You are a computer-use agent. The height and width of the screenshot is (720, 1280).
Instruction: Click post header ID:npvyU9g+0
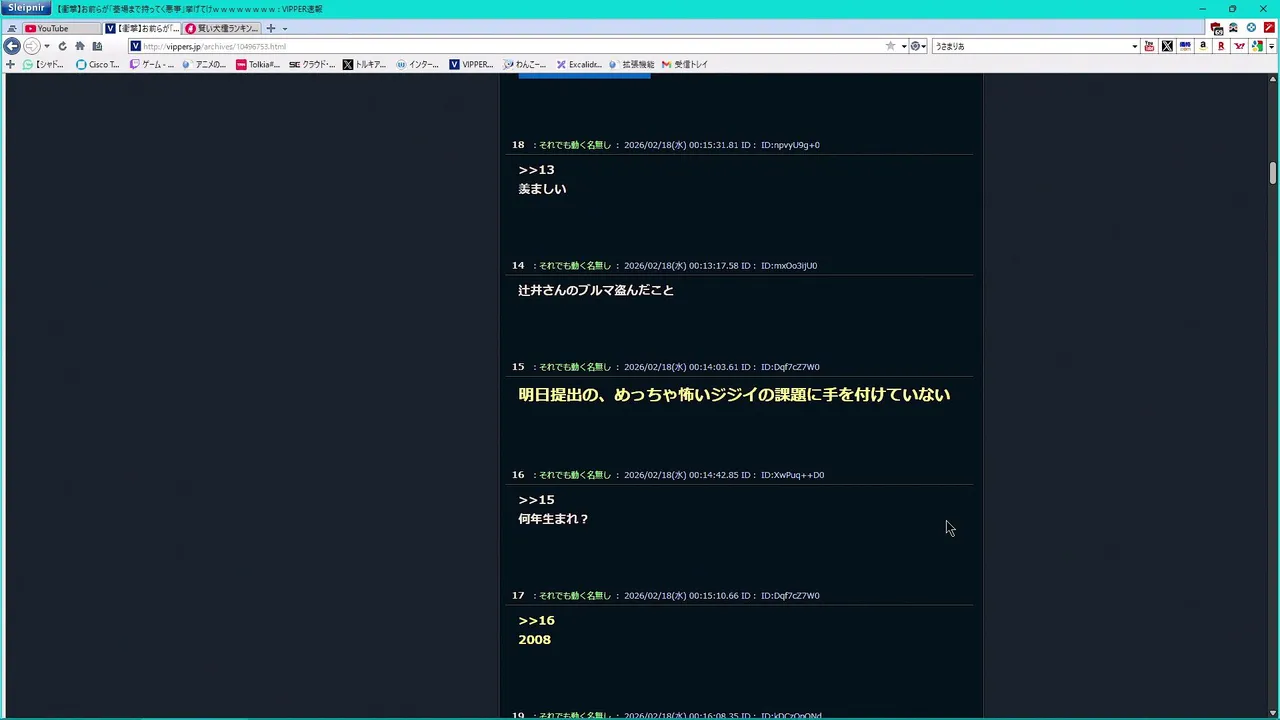tap(790, 145)
